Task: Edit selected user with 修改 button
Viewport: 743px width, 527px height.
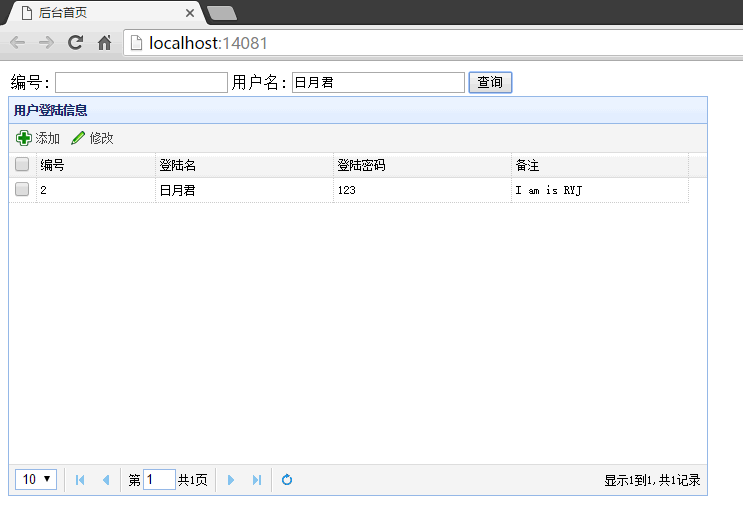Action: tap(92, 138)
